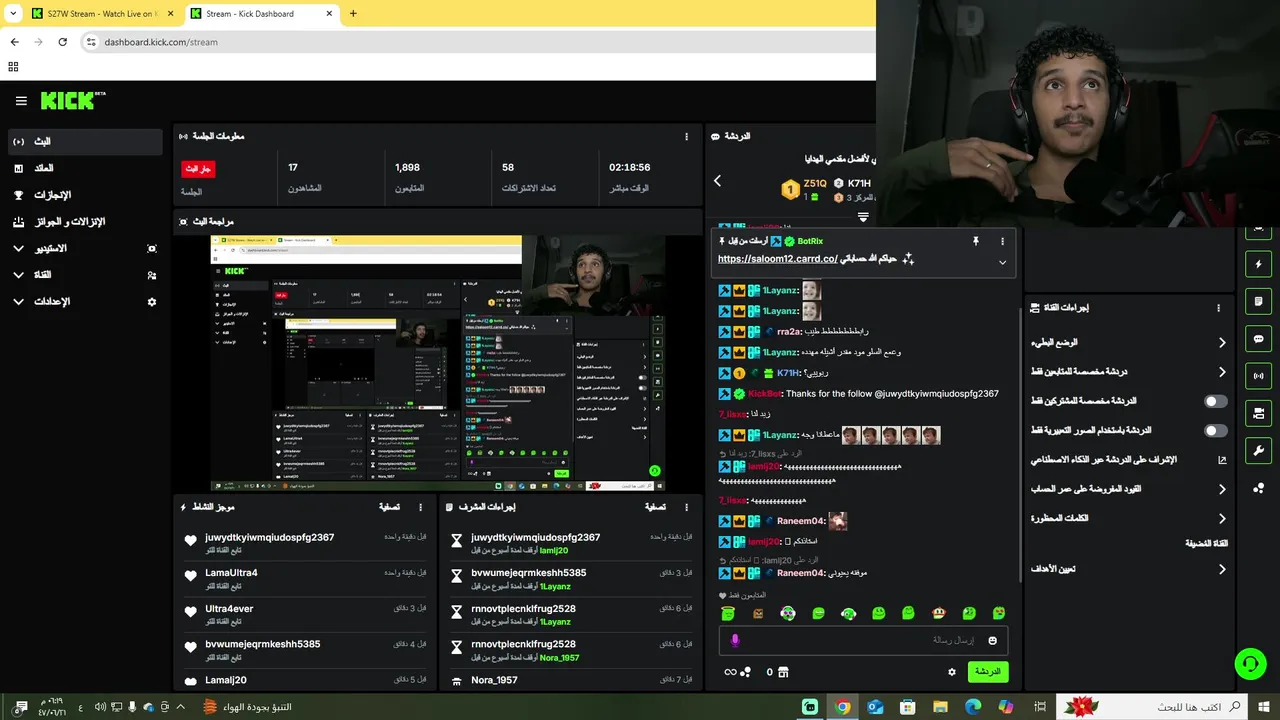Screen dimensions: 1280x720
Task: Click the message input field in chat
Action: [x=862, y=640]
